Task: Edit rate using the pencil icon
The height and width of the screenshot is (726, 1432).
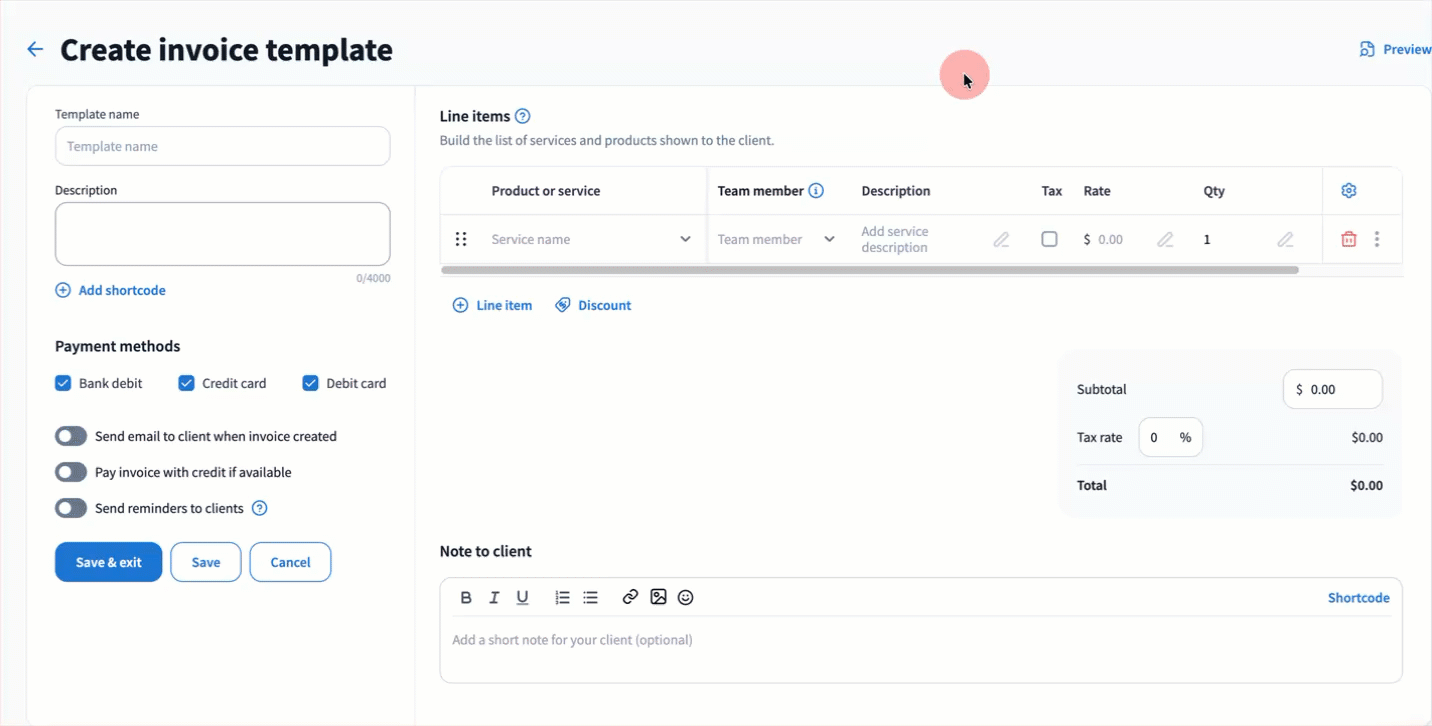Action: (1165, 240)
